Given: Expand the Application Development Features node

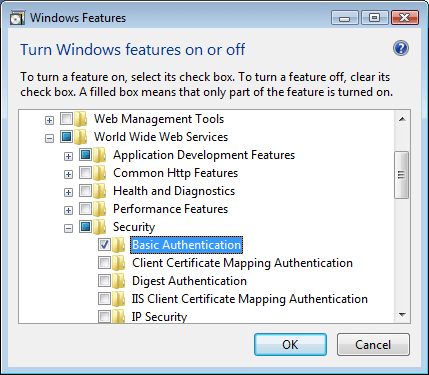Looking at the screenshot, I should pos(68,156).
